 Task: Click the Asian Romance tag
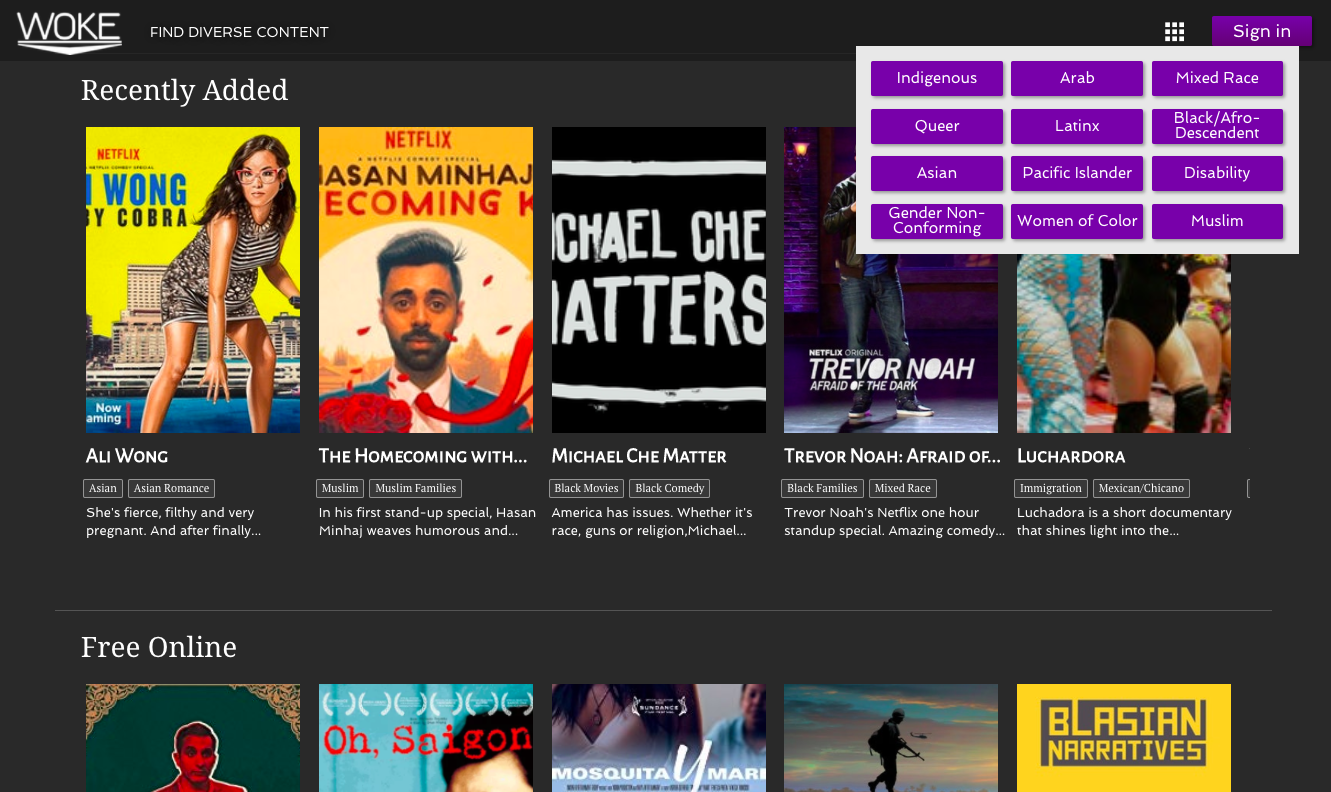click(172, 489)
